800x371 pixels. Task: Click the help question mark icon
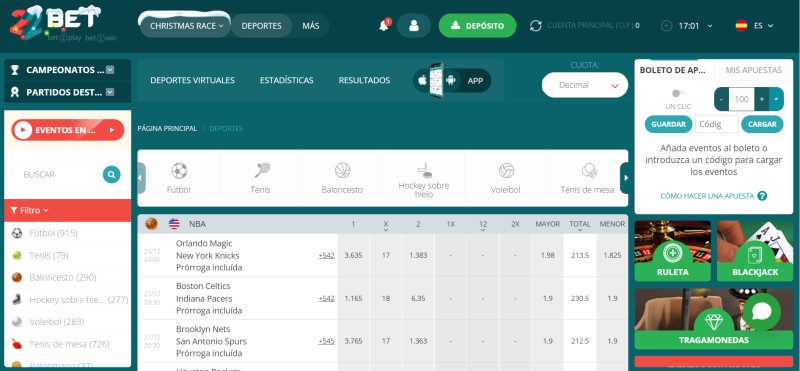pos(762,196)
